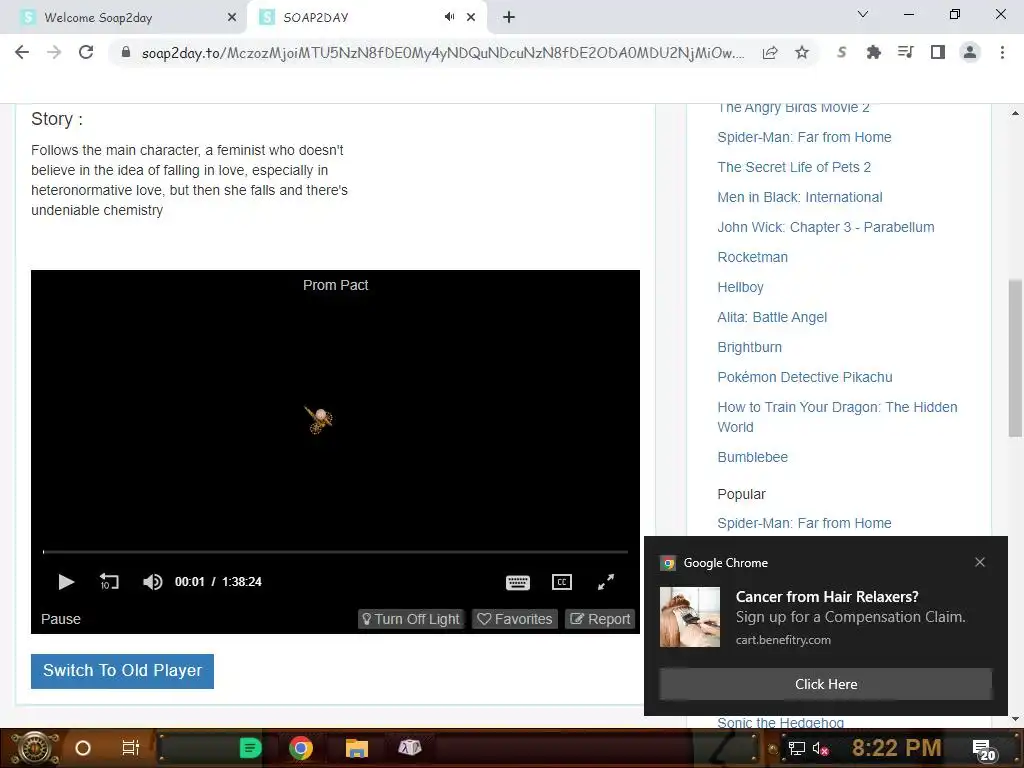Viewport: 1024px width, 768px height.
Task: Open Rocketman movie link
Action: click(752, 257)
